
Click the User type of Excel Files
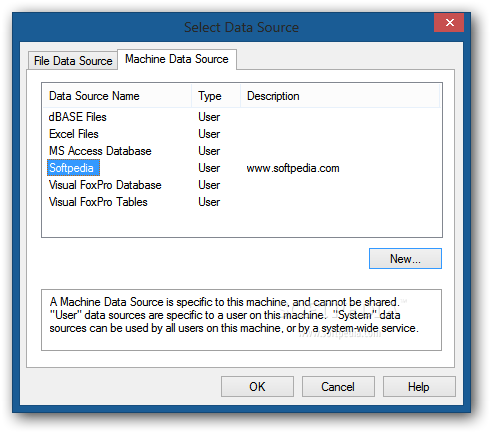209,134
